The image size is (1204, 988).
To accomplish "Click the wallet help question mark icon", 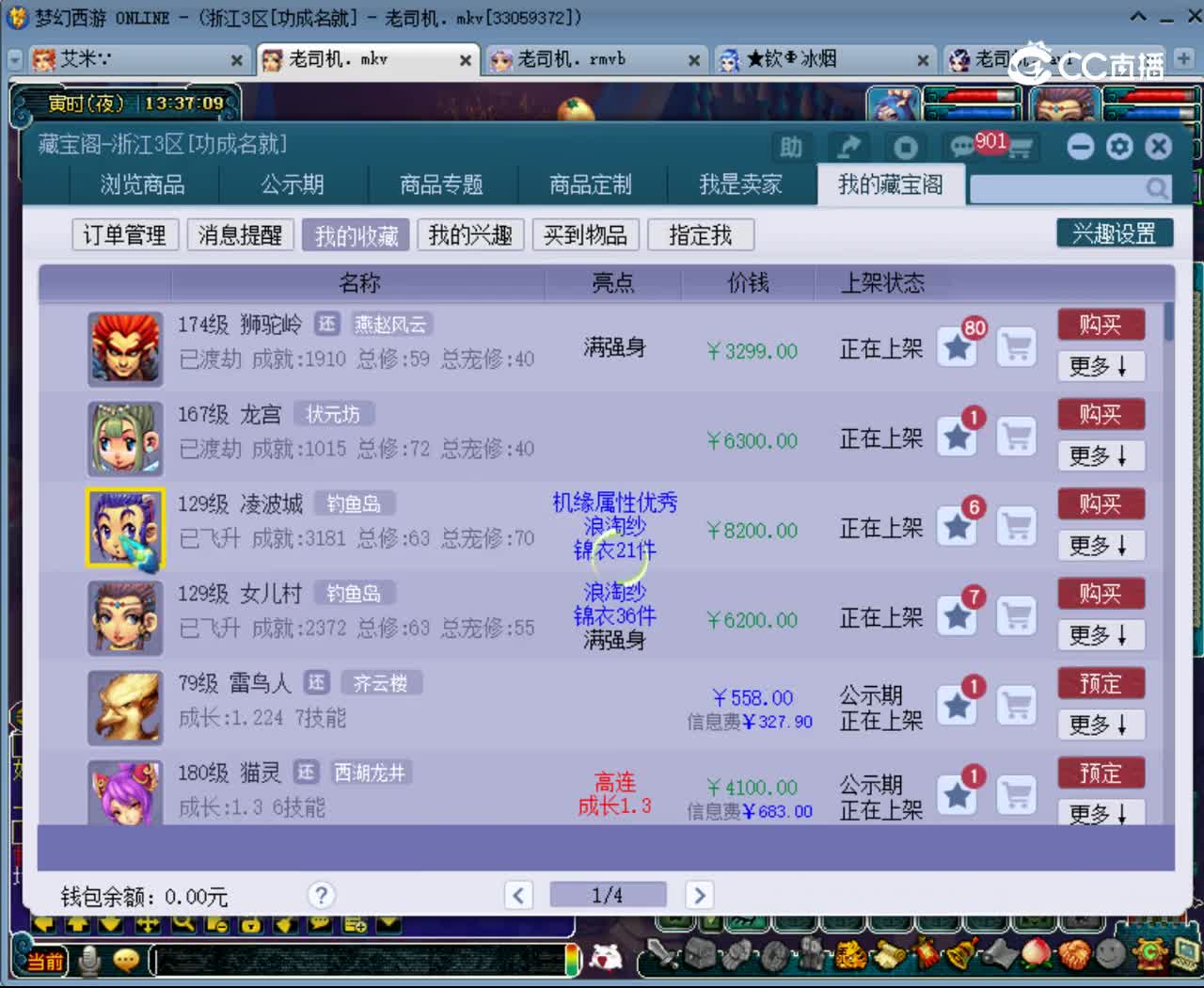I will pyautogui.click(x=322, y=895).
